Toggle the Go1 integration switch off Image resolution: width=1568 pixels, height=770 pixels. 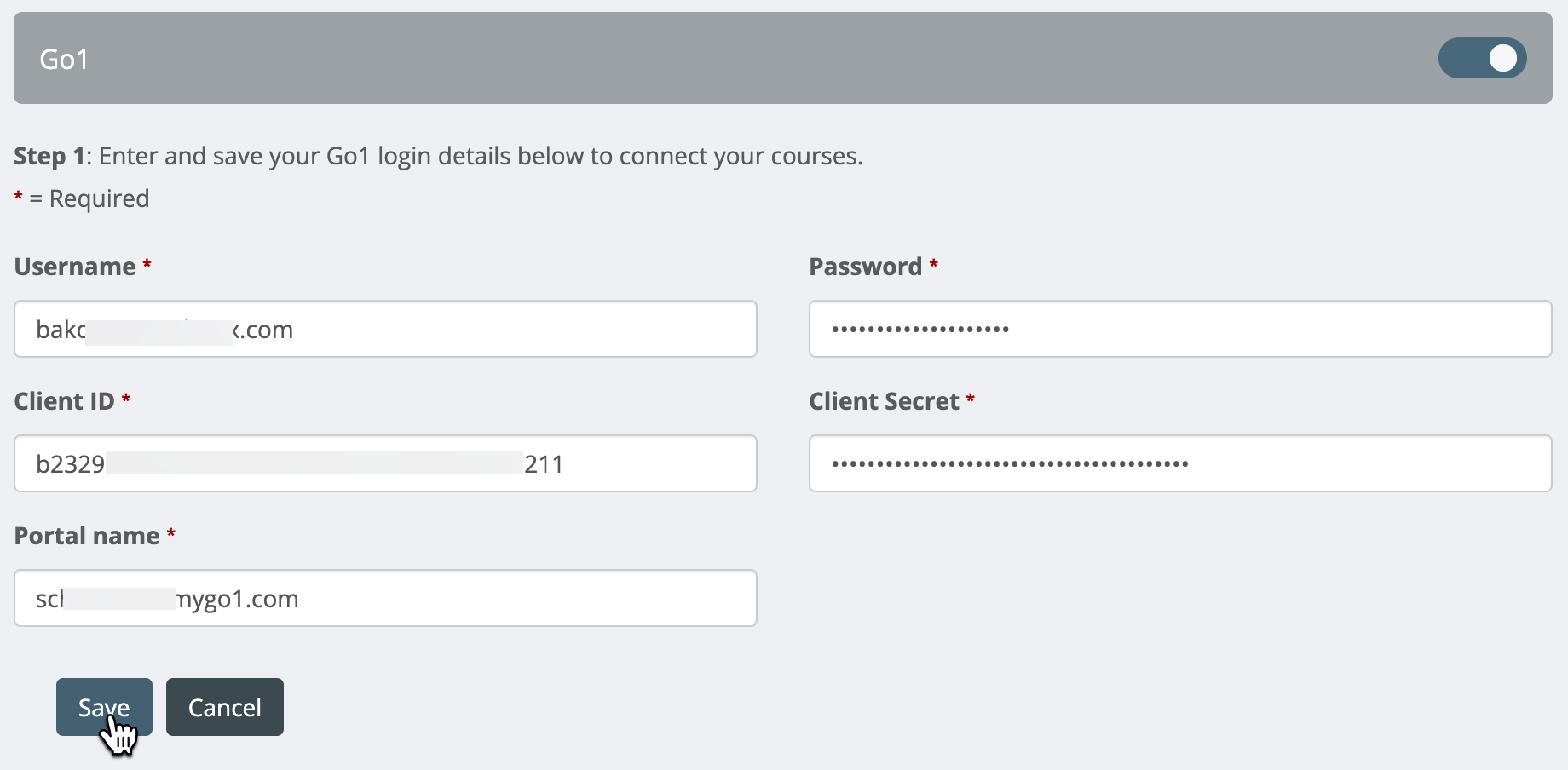click(1482, 58)
